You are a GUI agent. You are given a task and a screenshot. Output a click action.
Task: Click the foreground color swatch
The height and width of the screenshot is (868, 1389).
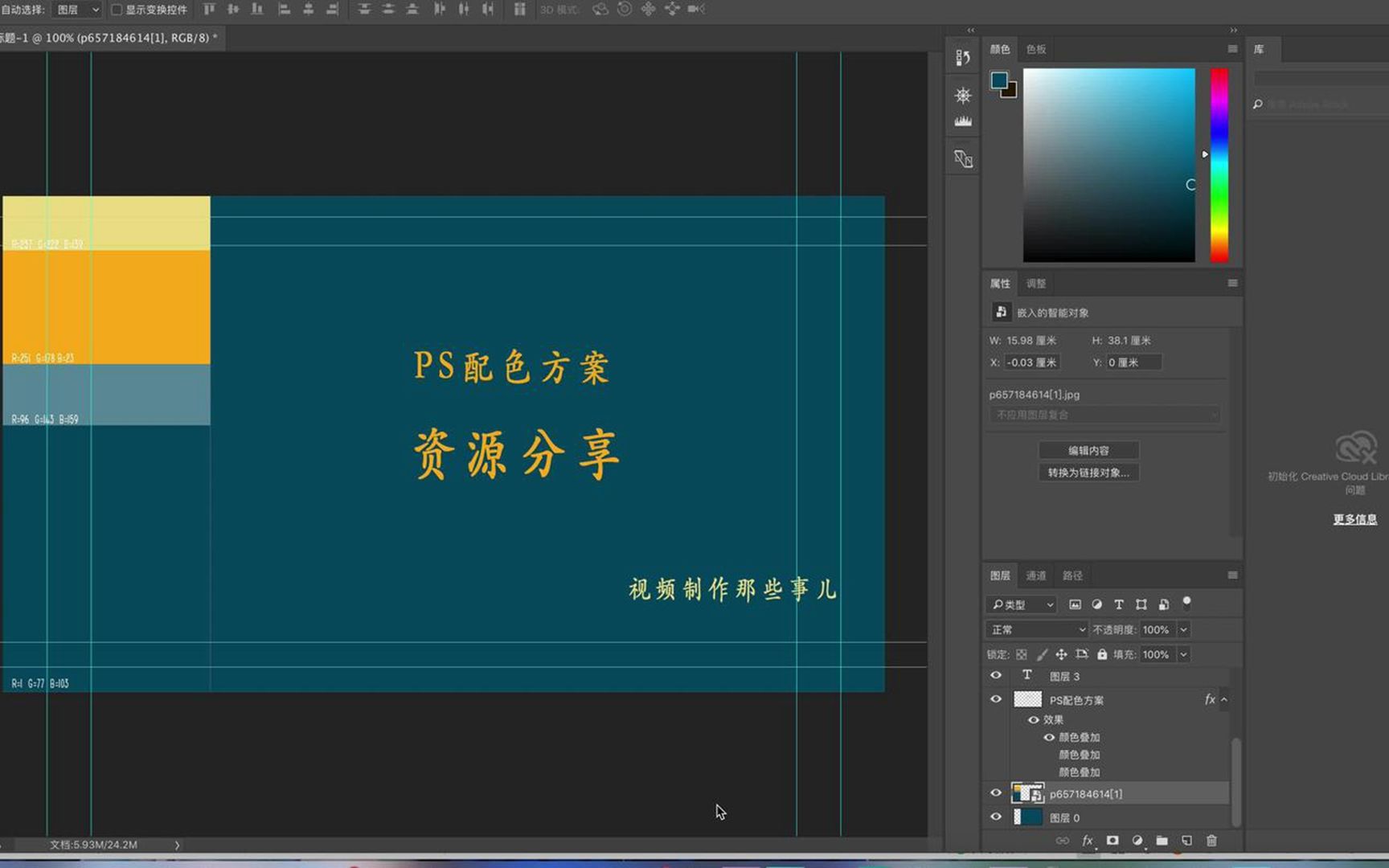pos(999,80)
